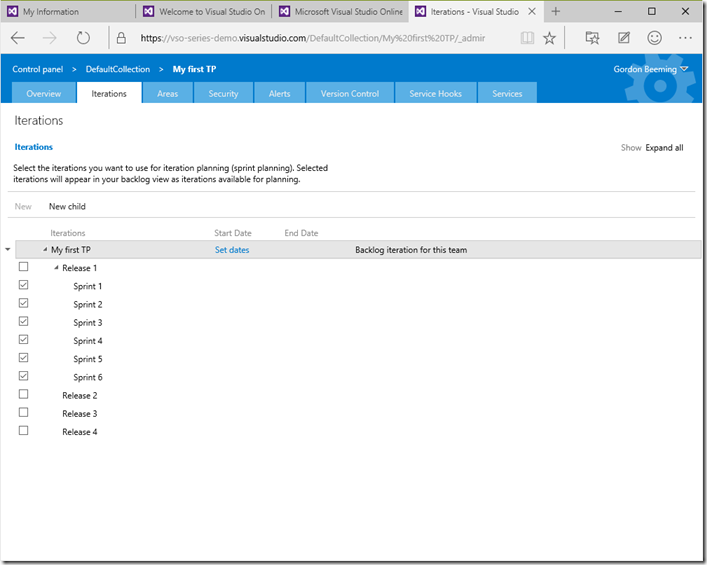
Task: Uncheck the Sprint 5 checkbox
Action: (x=23, y=358)
